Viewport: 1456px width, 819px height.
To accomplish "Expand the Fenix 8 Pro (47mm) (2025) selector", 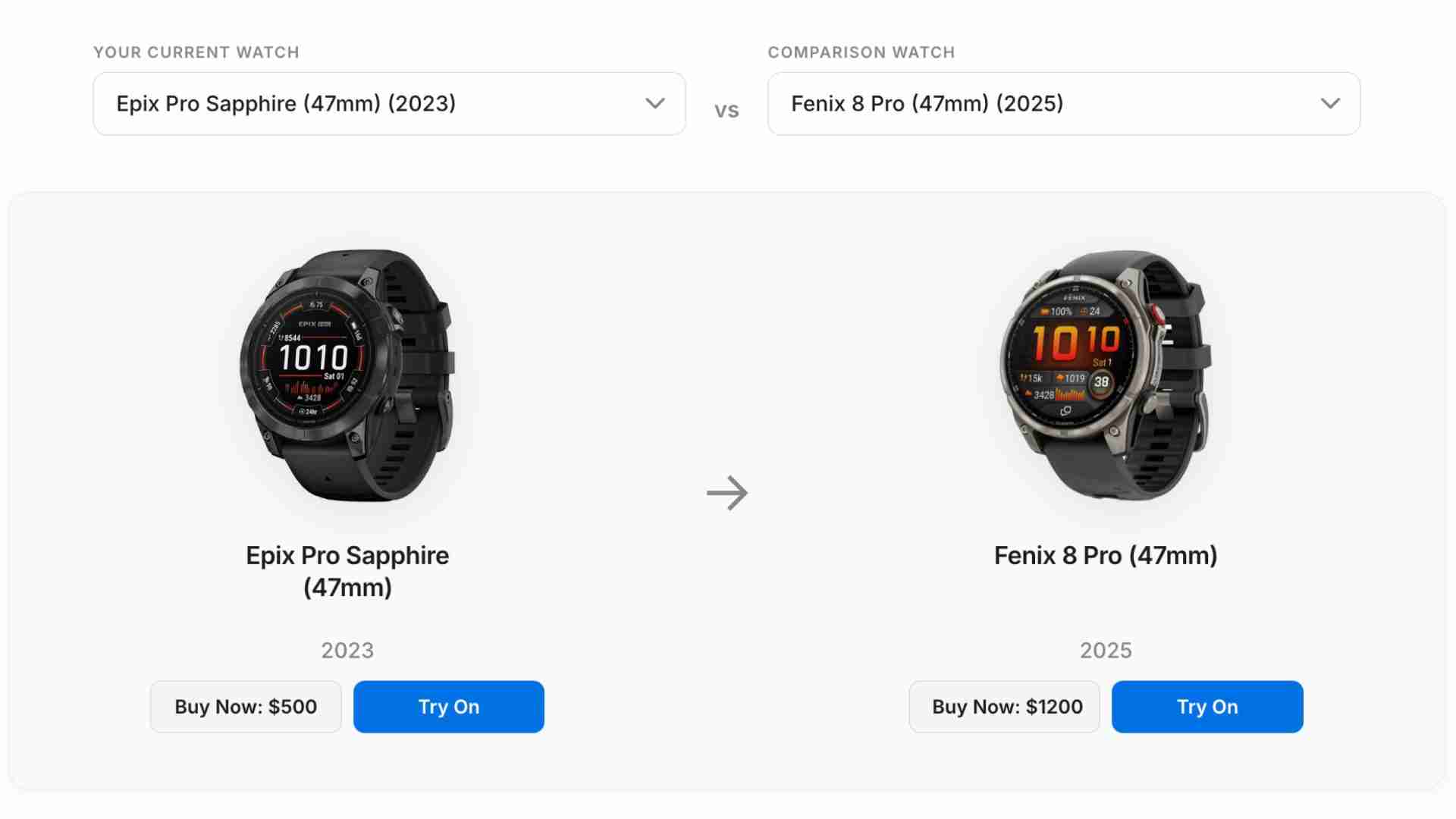I will point(1065,103).
